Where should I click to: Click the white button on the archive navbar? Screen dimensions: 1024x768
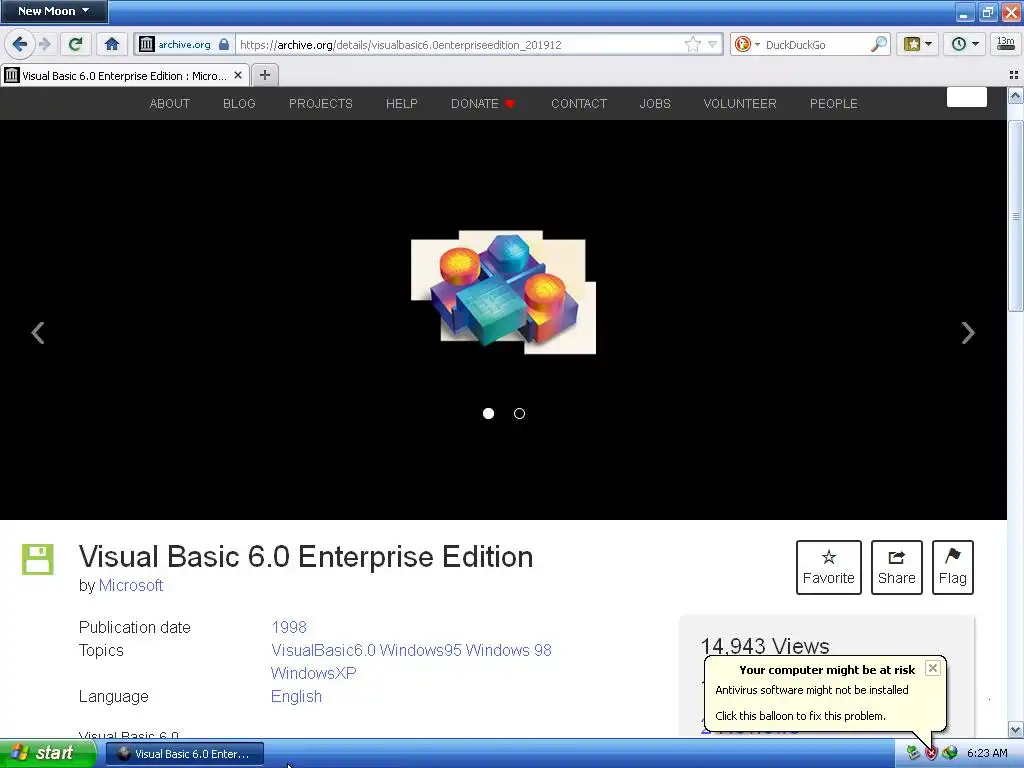(967, 97)
